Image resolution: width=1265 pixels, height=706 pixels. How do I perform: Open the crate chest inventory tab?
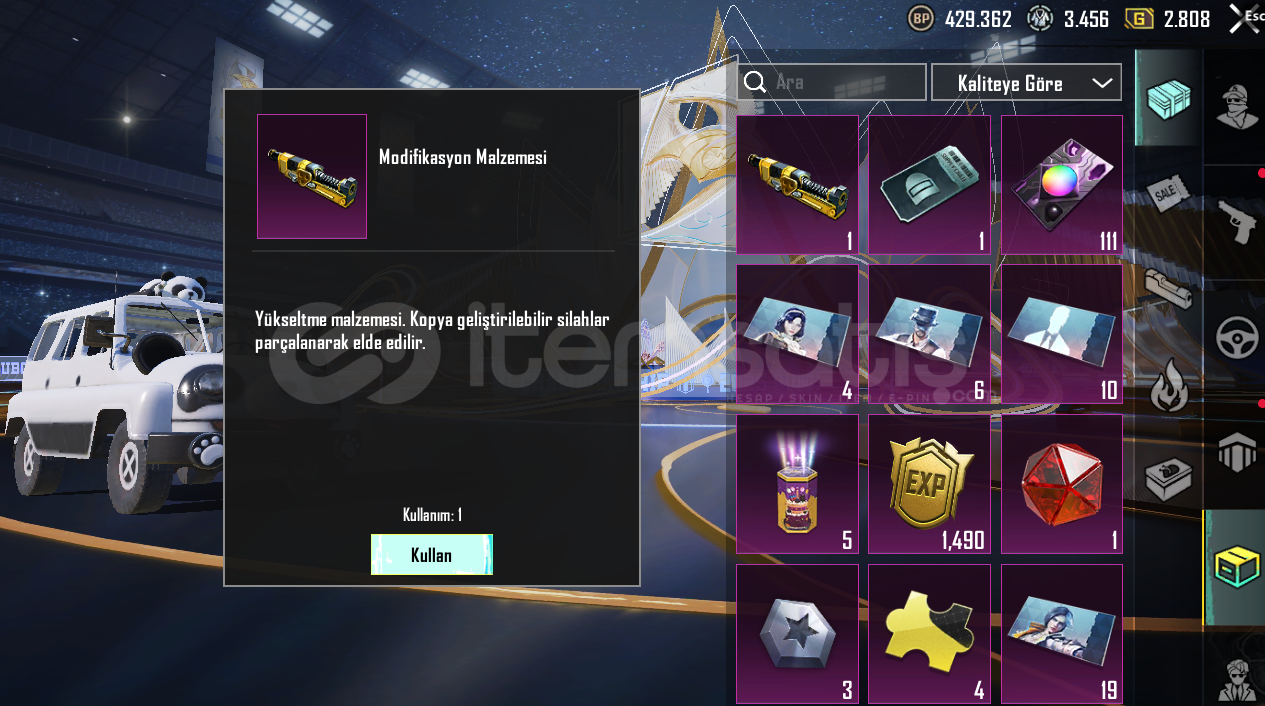click(1168, 100)
